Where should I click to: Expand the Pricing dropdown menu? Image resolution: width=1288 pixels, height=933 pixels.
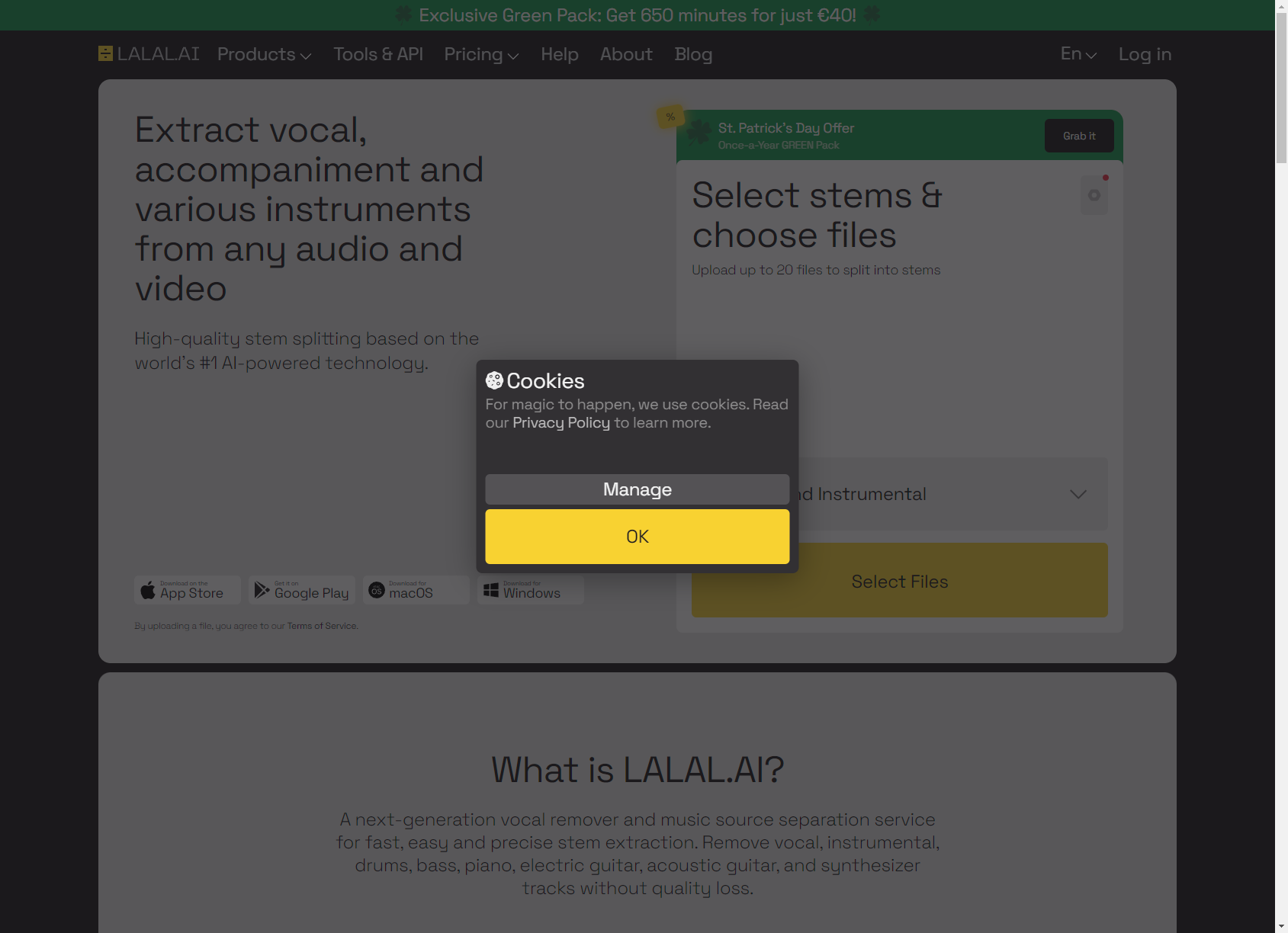(x=482, y=54)
